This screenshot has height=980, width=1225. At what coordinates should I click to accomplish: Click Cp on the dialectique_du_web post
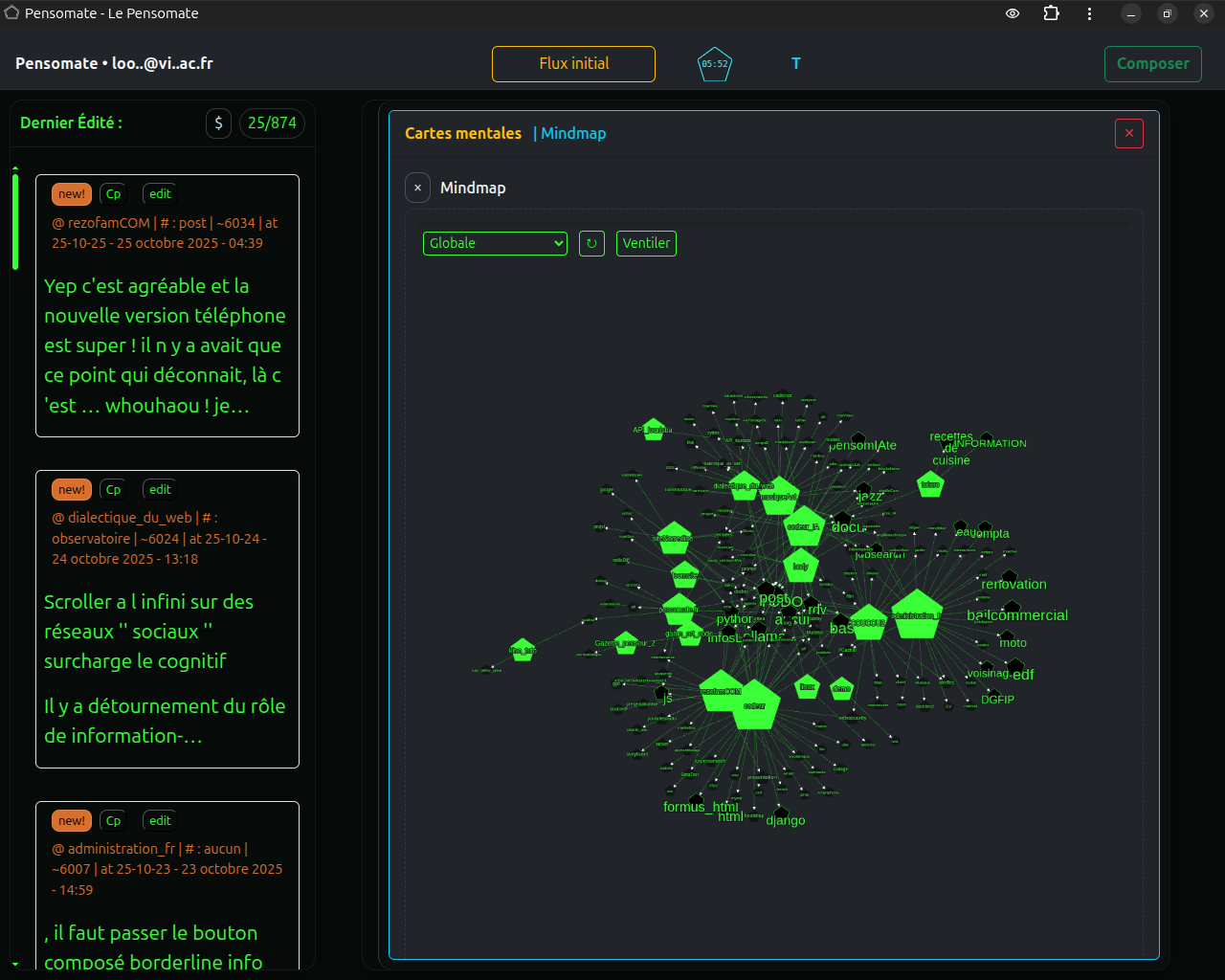click(113, 490)
